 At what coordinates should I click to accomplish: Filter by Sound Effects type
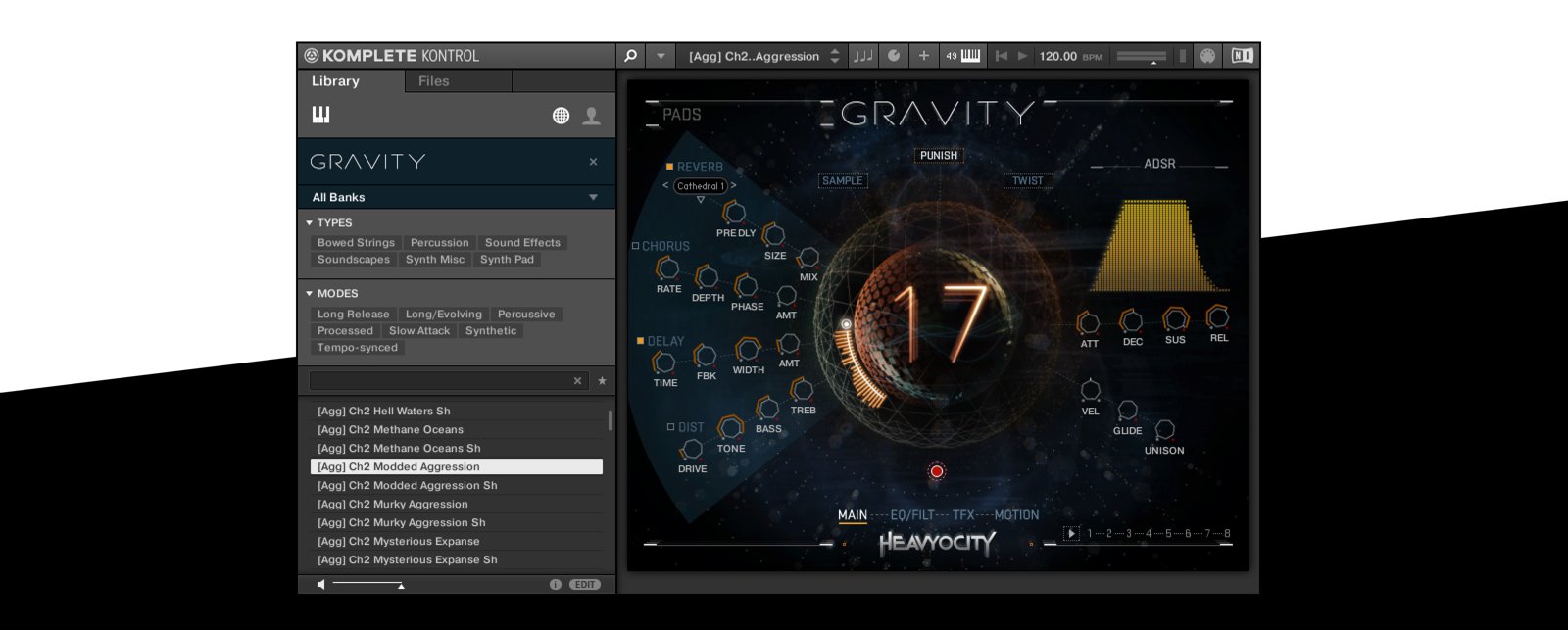(x=522, y=243)
